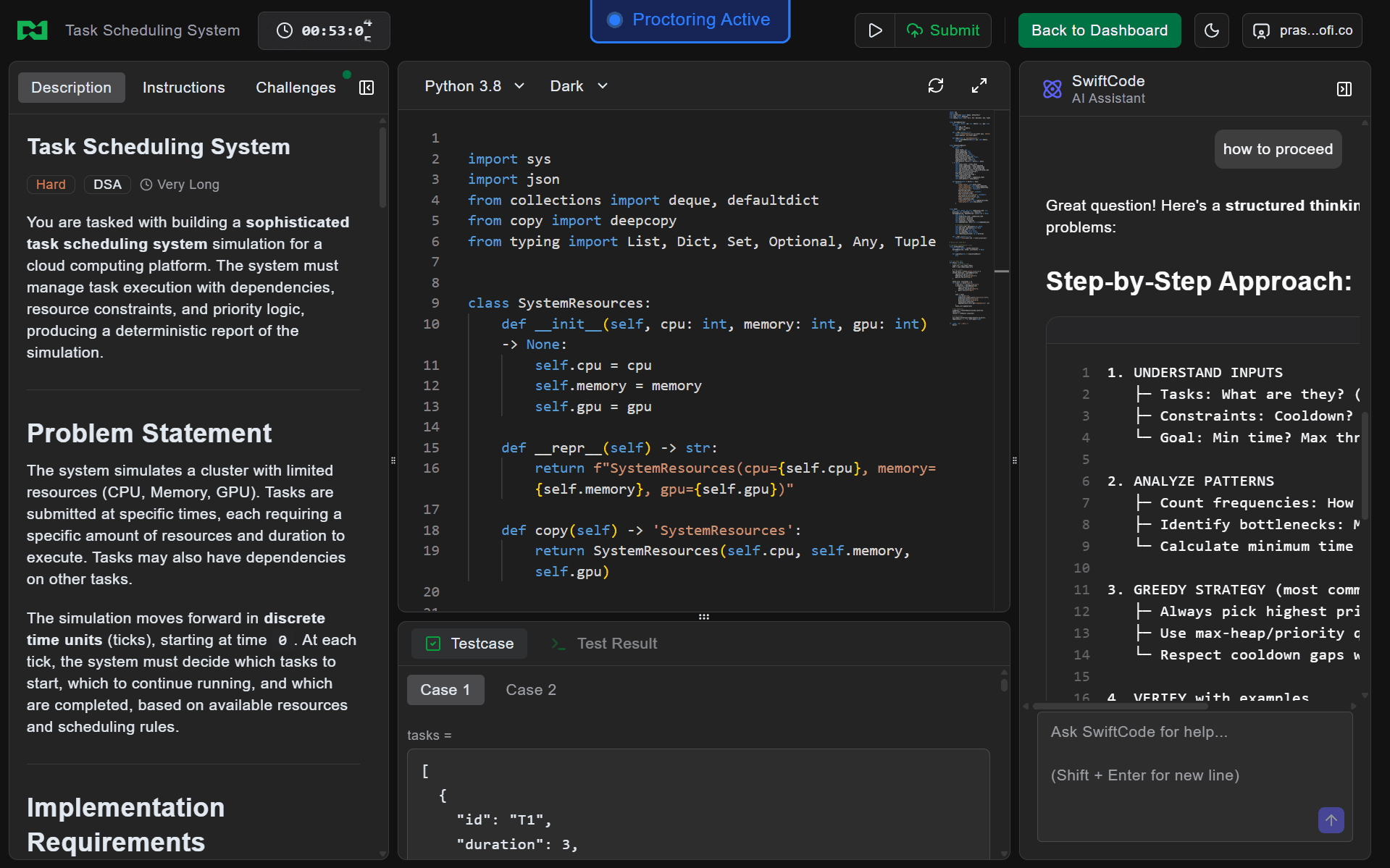
Task: Click the Run code play icon
Action: [x=875, y=30]
